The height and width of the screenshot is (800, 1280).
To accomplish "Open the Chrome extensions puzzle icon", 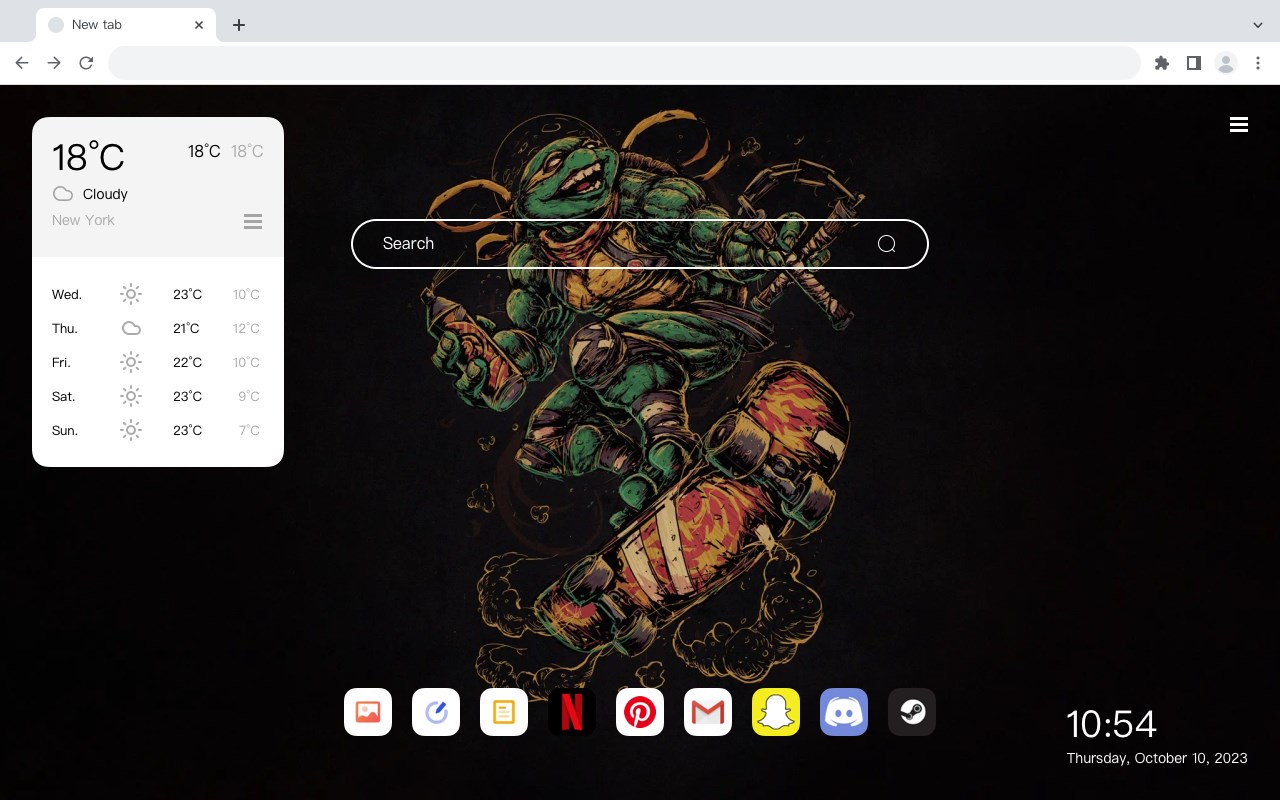I will coord(1161,63).
